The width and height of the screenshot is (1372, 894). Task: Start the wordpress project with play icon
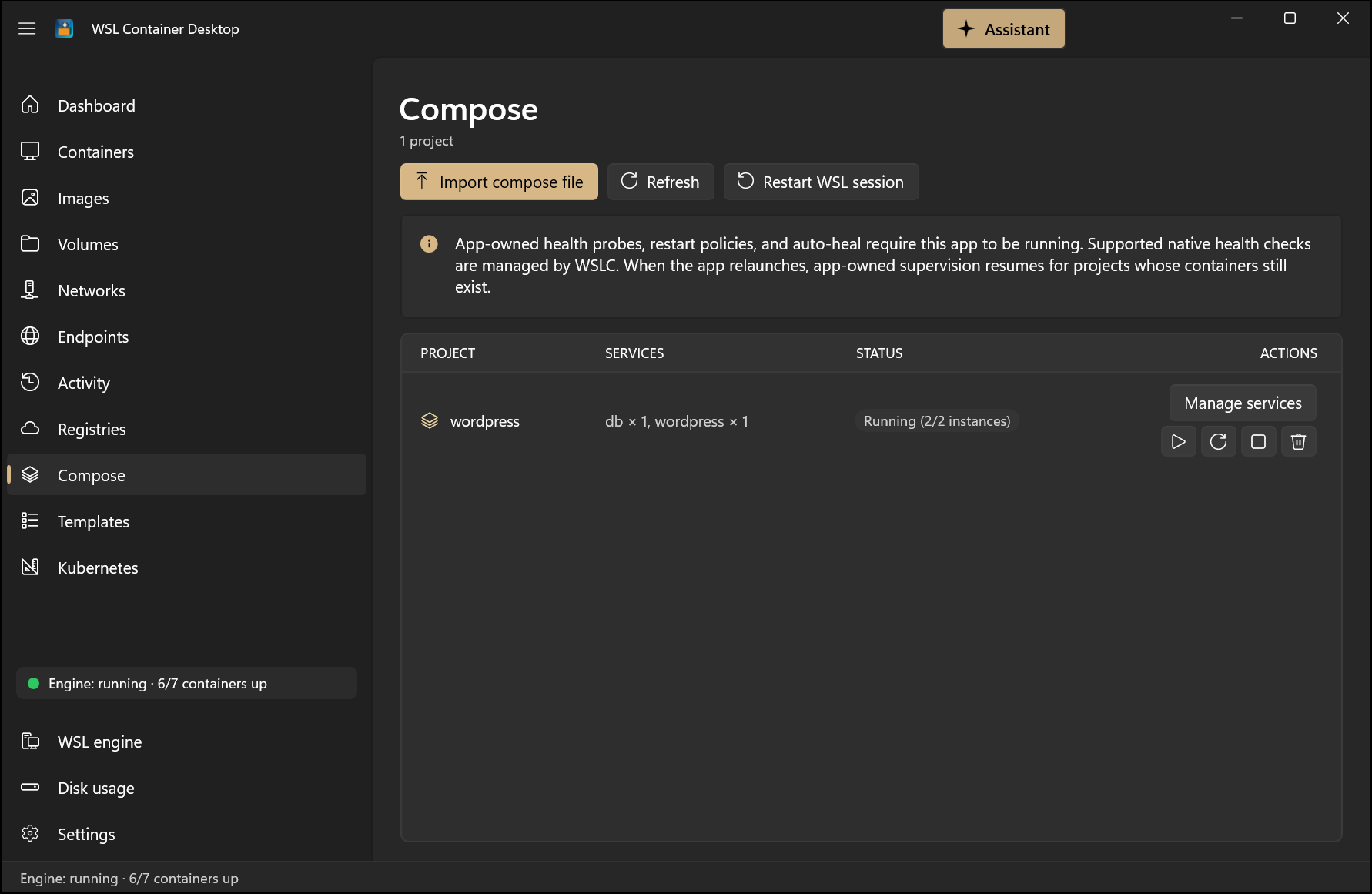coord(1178,441)
